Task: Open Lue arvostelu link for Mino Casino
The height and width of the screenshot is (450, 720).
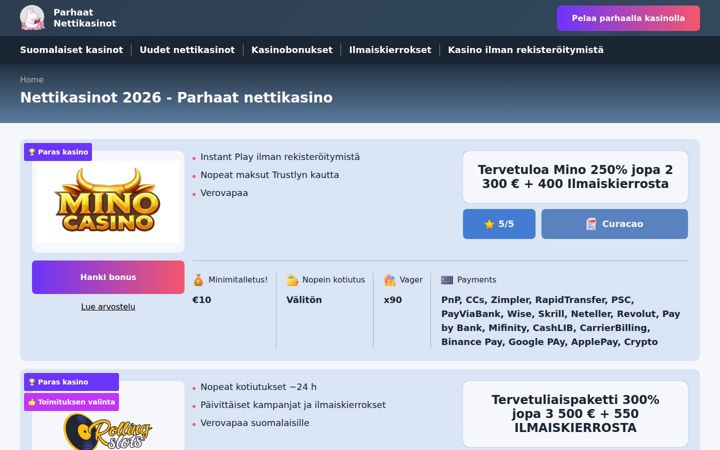Action: click(x=108, y=307)
